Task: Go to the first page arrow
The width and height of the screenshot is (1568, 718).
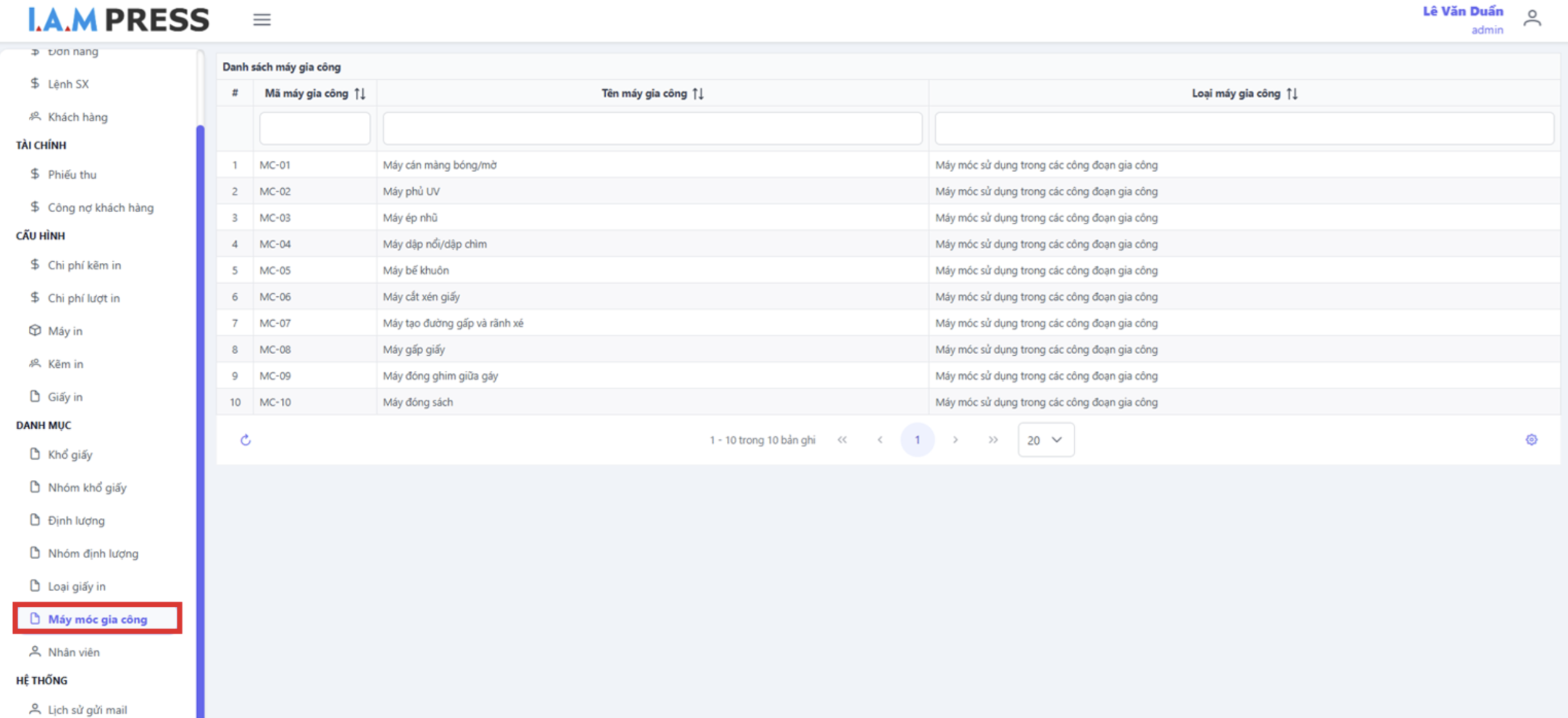Action: coord(842,440)
